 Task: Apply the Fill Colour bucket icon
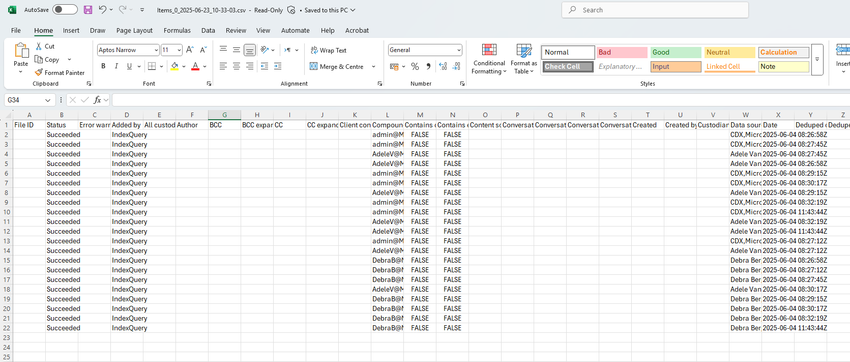pyautogui.click(x=175, y=66)
